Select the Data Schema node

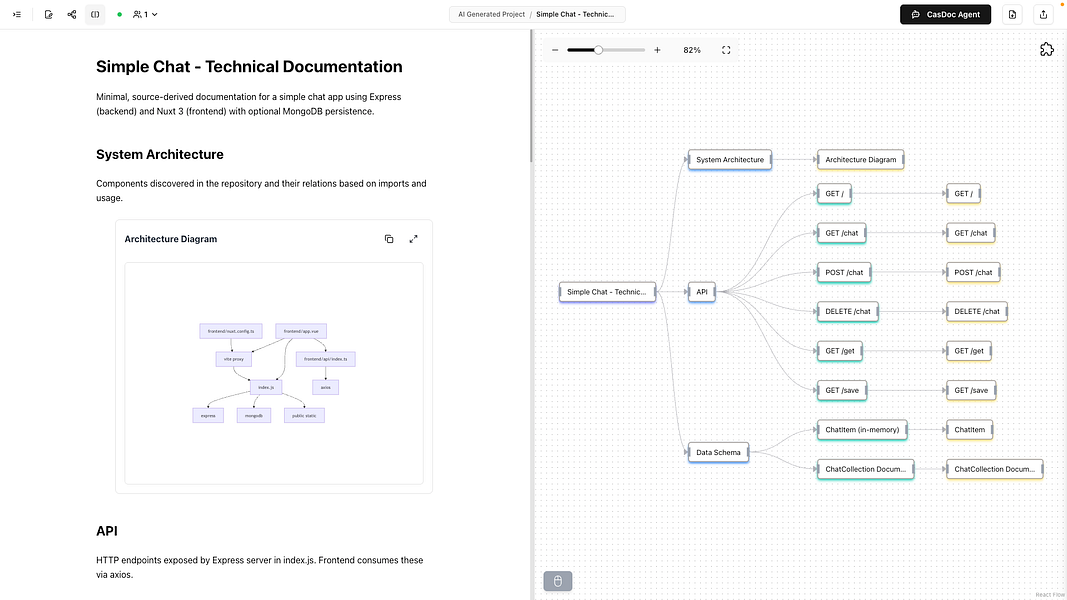(718, 452)
